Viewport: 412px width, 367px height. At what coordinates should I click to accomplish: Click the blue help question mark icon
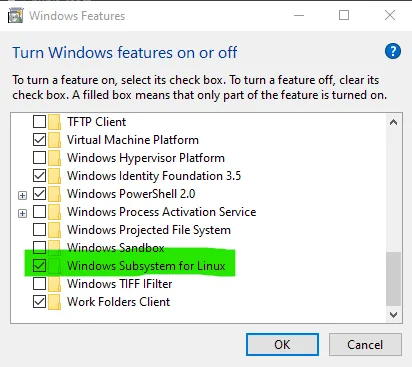point(393,51)
